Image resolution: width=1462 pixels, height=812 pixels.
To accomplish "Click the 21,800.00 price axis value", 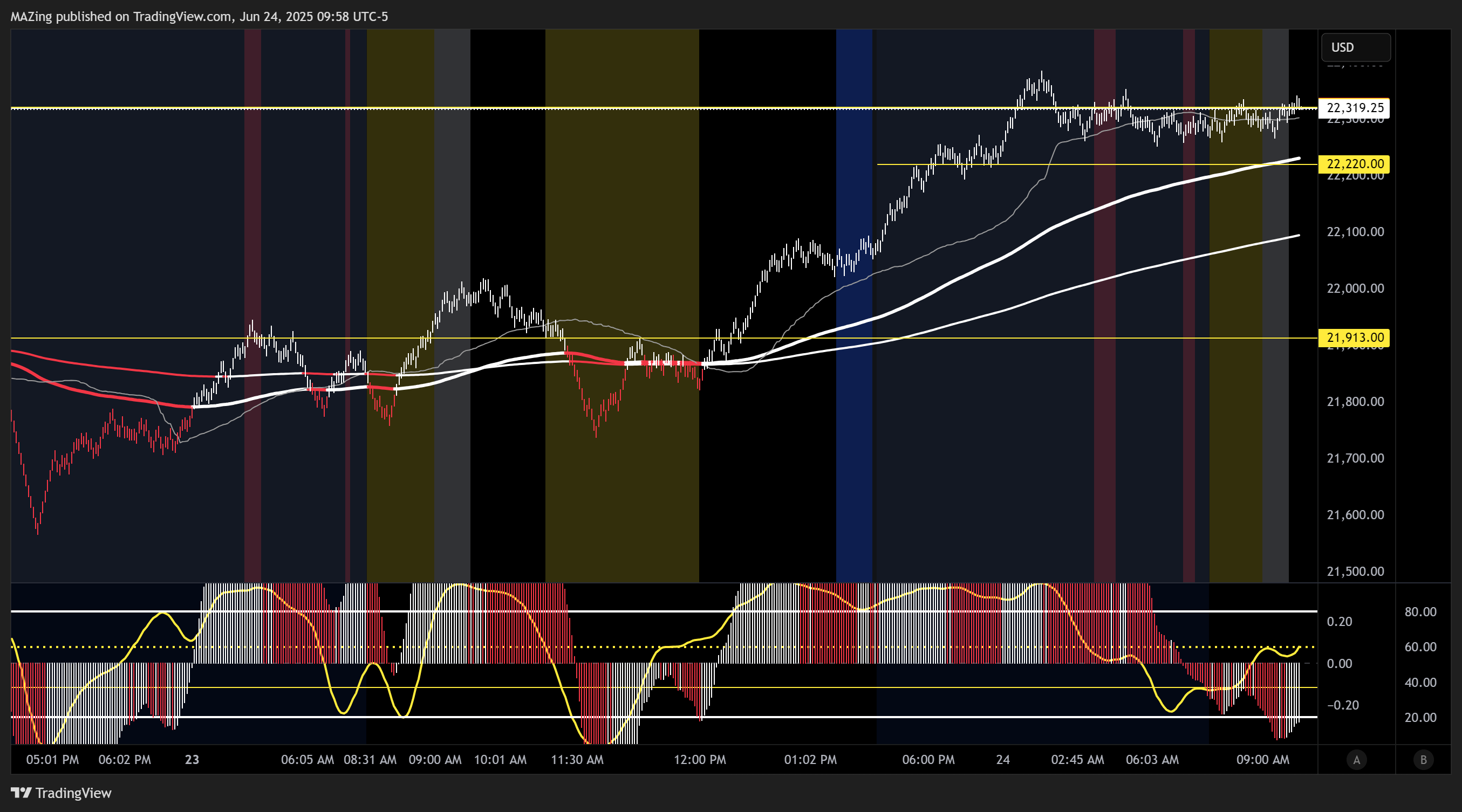I will click(x=1355, y=402).
